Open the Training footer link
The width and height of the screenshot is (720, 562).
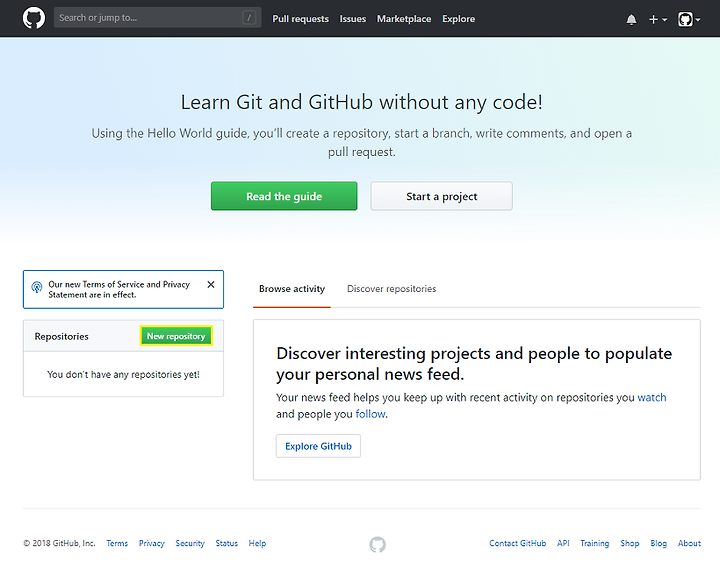point(595,543)
